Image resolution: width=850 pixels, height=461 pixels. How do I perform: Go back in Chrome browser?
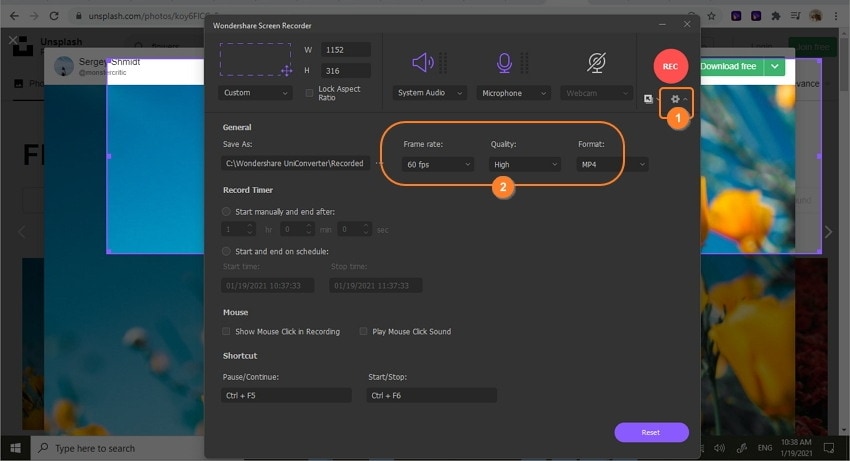(x=14, y=16)
